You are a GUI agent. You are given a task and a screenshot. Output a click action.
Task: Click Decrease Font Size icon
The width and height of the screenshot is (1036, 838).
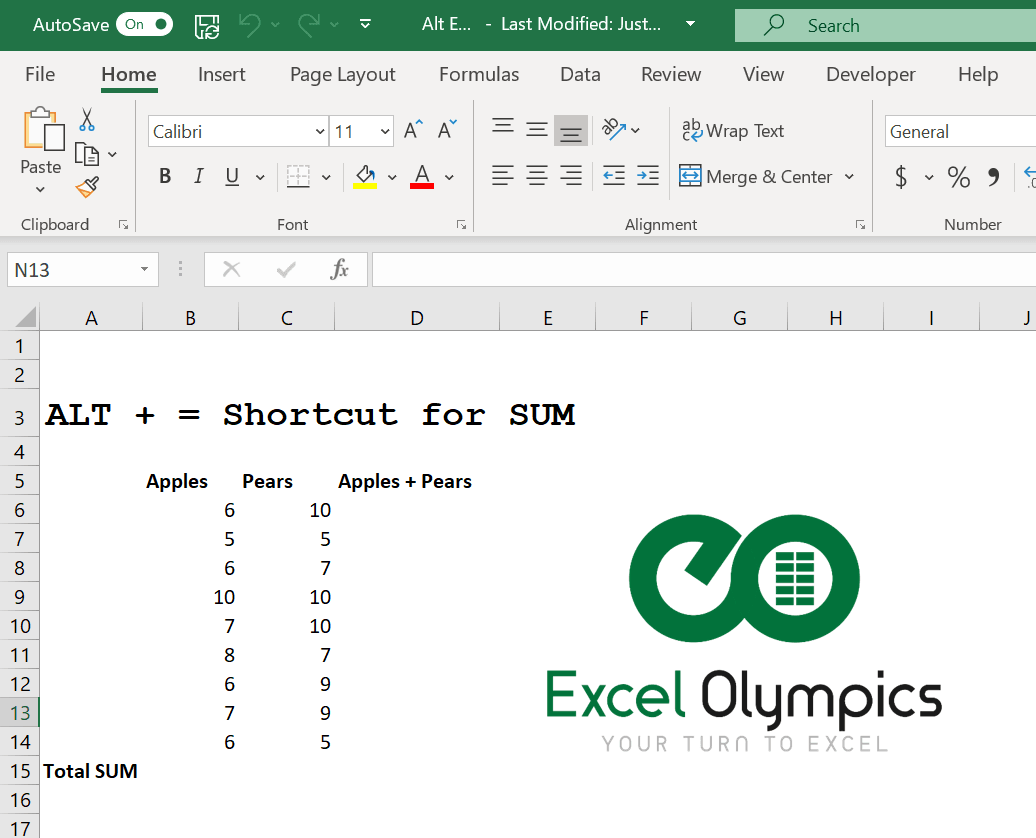point(447,130)
